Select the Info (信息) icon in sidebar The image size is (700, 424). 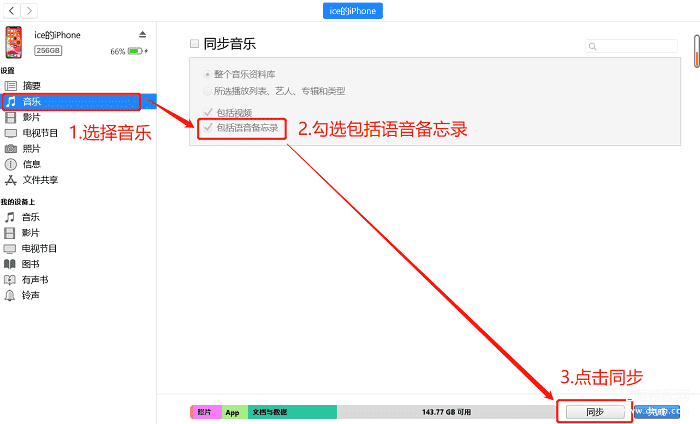11,164
